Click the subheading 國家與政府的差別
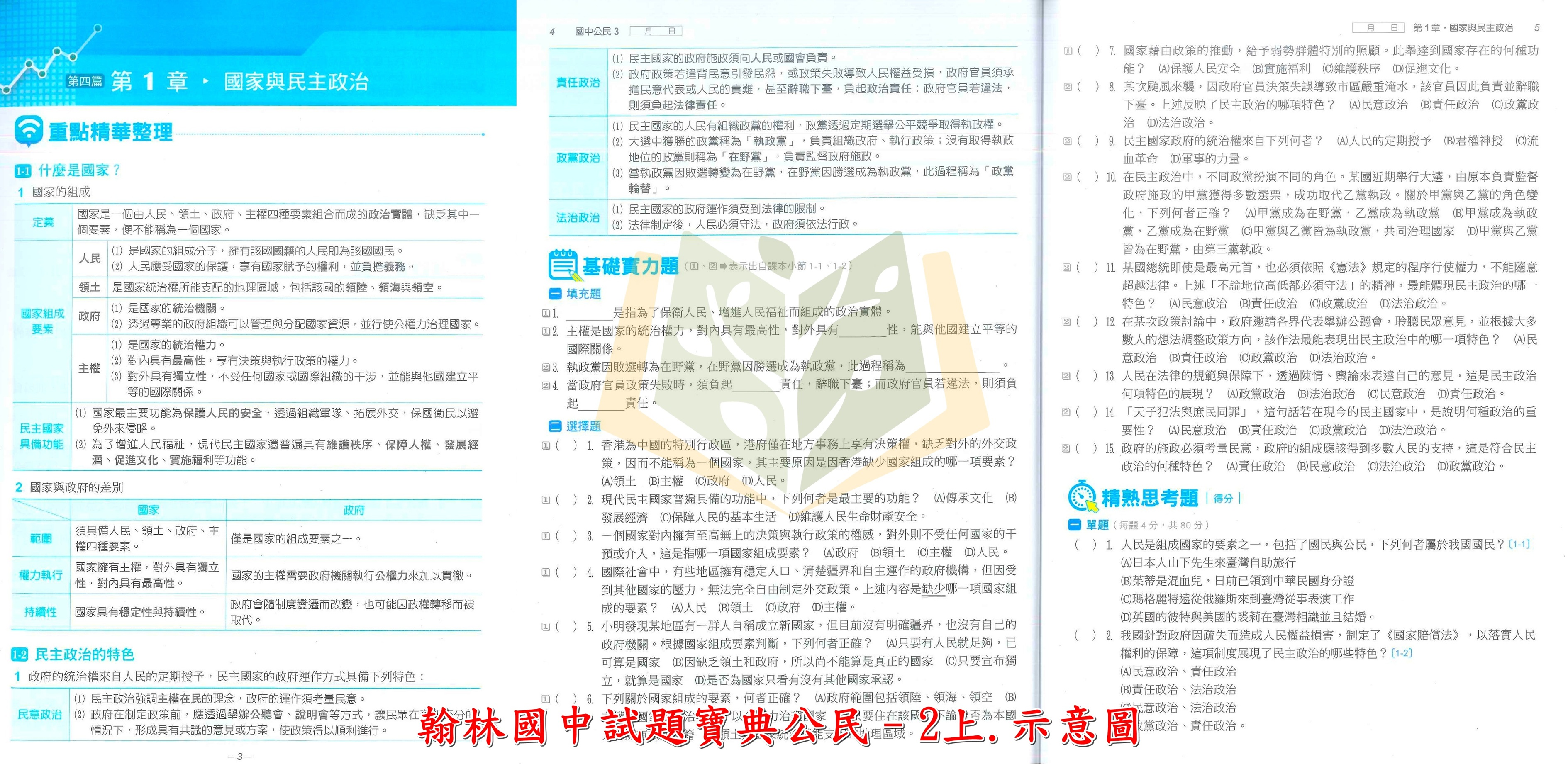The height and width of the screenshot is (764, 1568). point(76,487)
